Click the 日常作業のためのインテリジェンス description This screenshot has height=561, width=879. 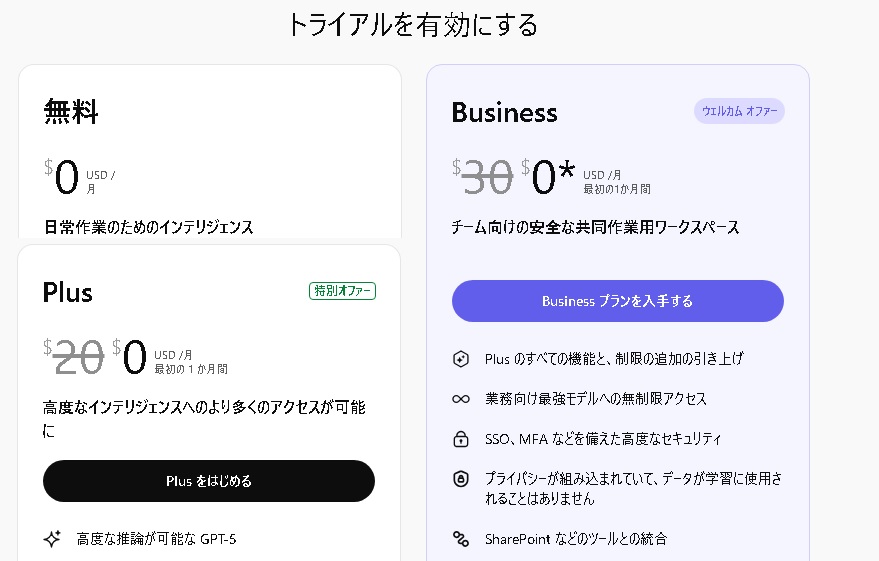coord(148,227)
